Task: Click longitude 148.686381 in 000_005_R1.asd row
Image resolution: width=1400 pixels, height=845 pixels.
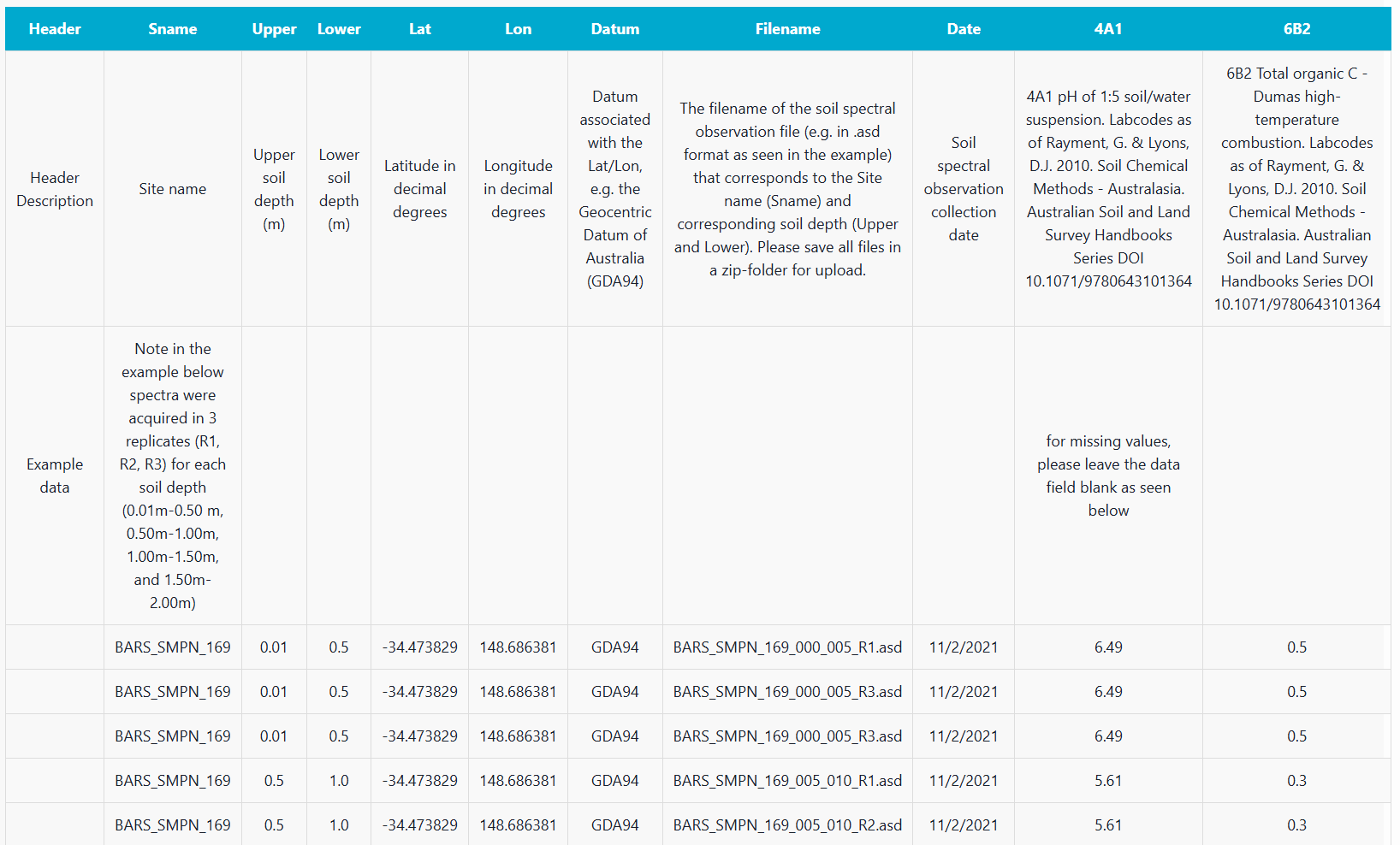Action: (x=518, y=647)
